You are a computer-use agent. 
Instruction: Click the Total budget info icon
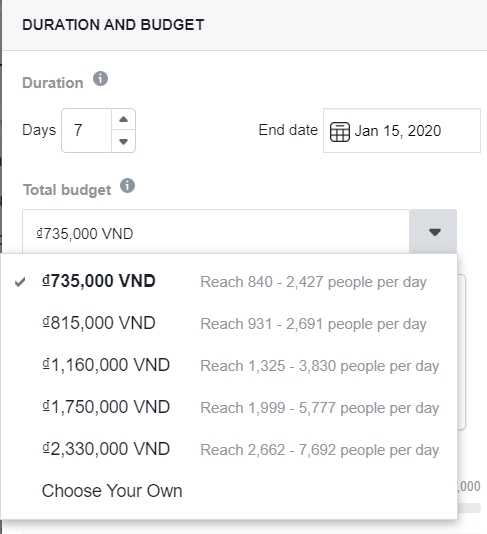pyautogui.click(x=127, y=186)
